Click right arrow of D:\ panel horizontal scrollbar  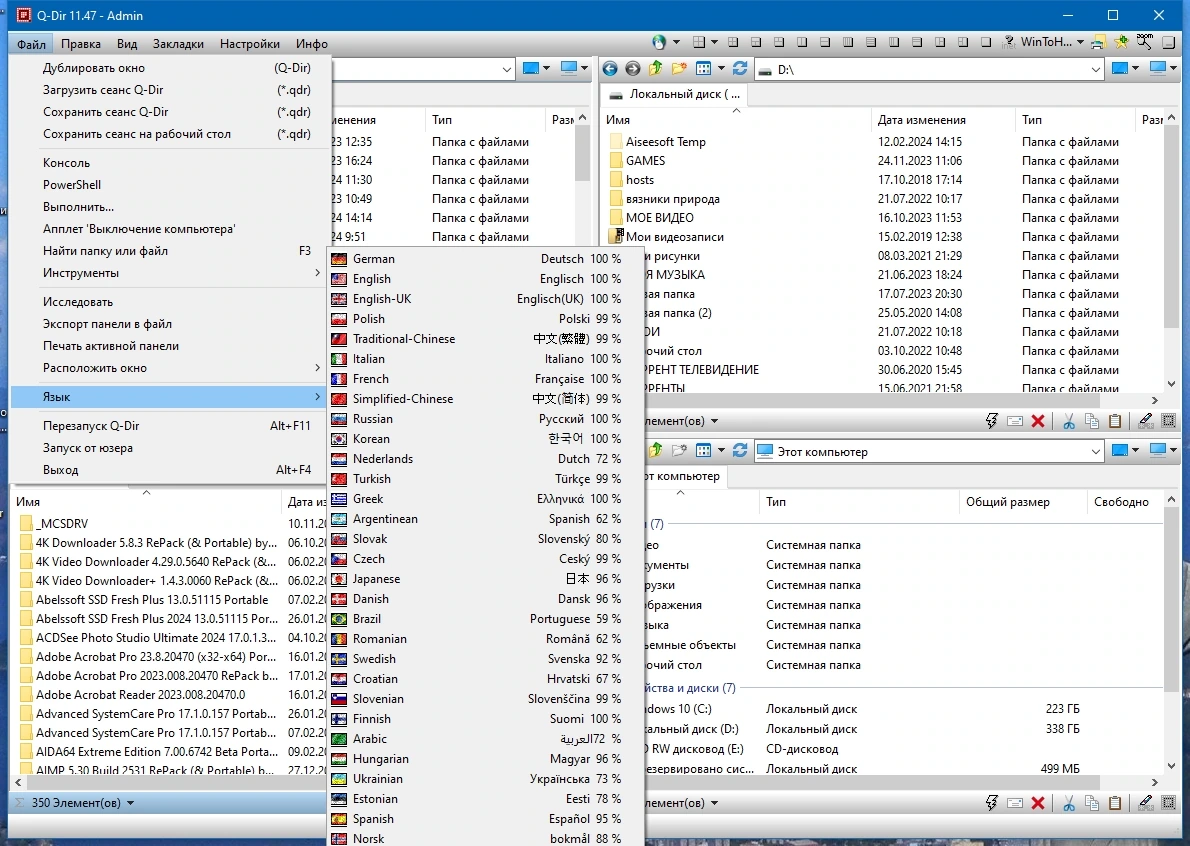(x=1154, y=400)
